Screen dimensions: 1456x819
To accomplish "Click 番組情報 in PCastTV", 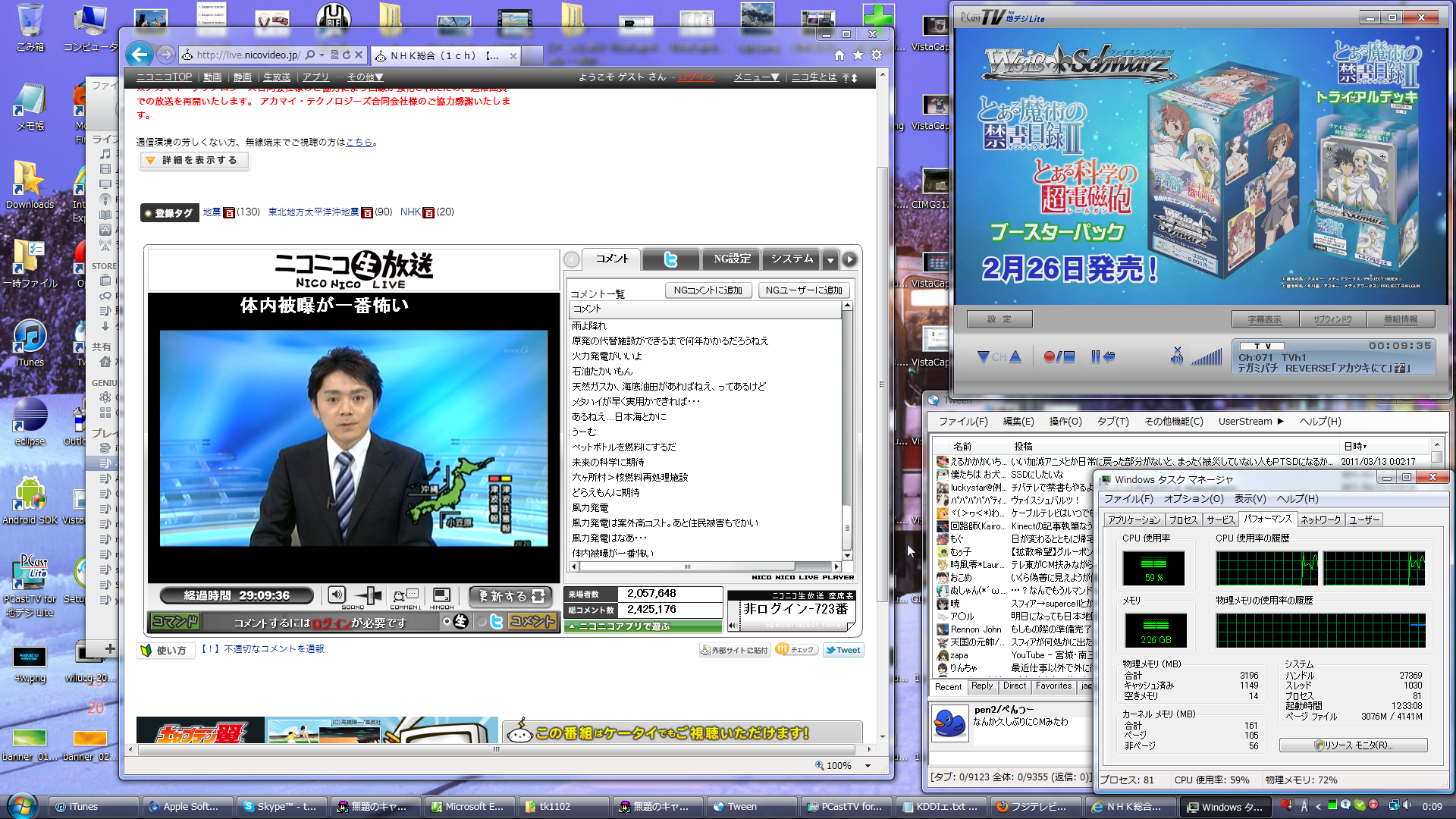I will click(x=1401, y=319).
